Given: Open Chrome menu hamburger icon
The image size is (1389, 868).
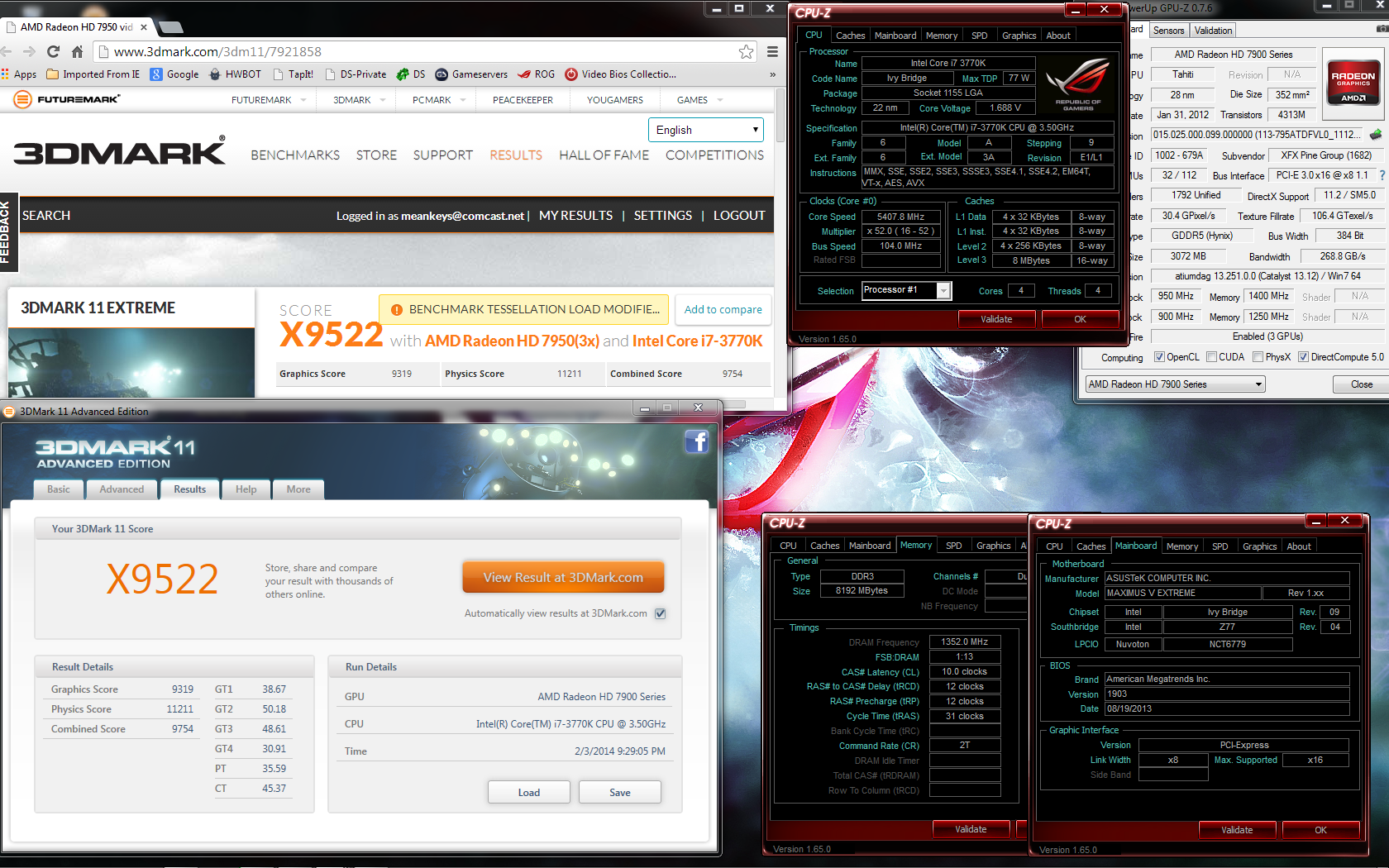Looking at the screenshot, I should 772,51.
